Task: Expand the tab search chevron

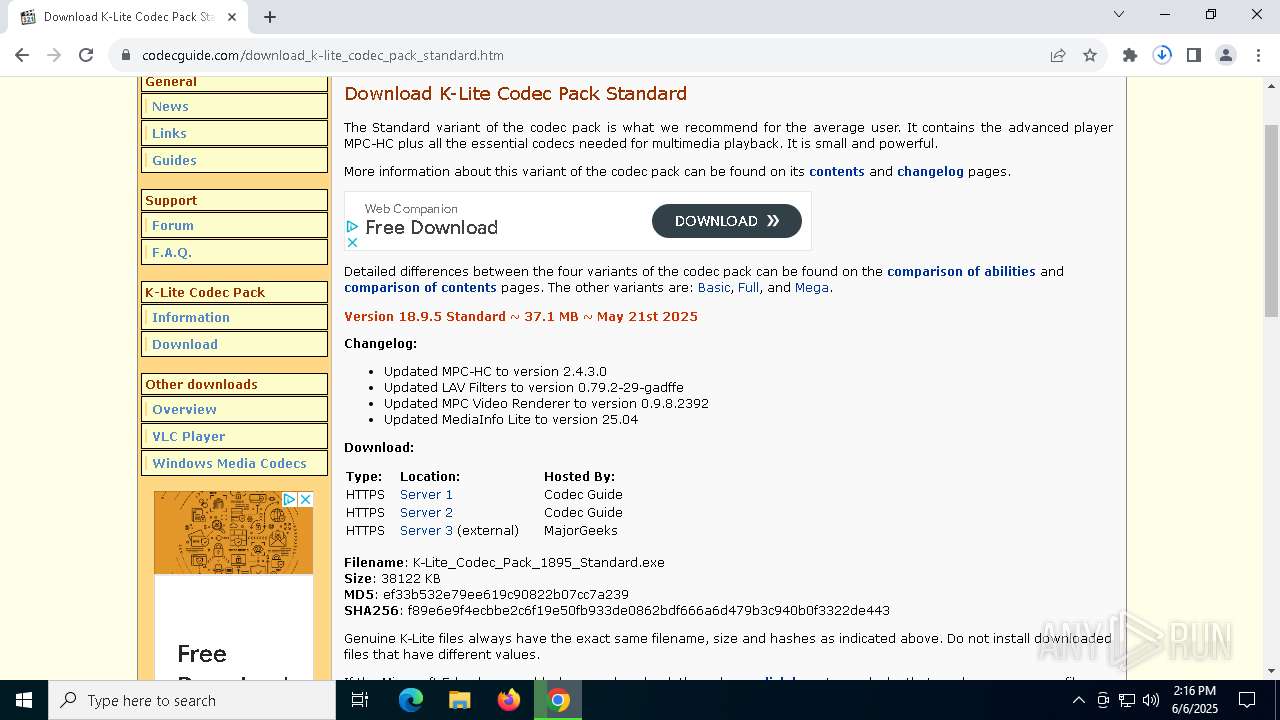Action: pos(1119,14)
